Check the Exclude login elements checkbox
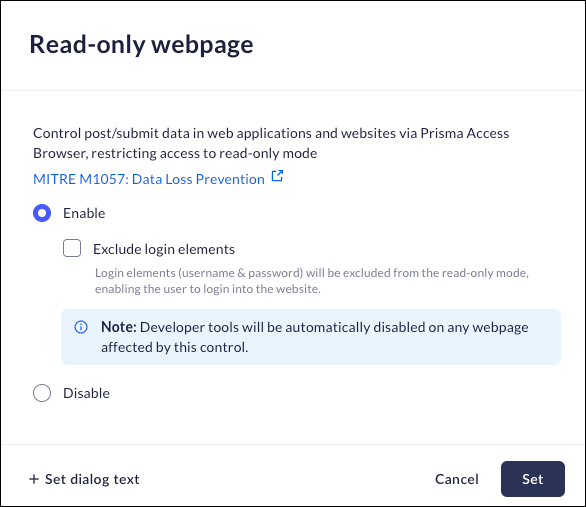 click(72, 248)
